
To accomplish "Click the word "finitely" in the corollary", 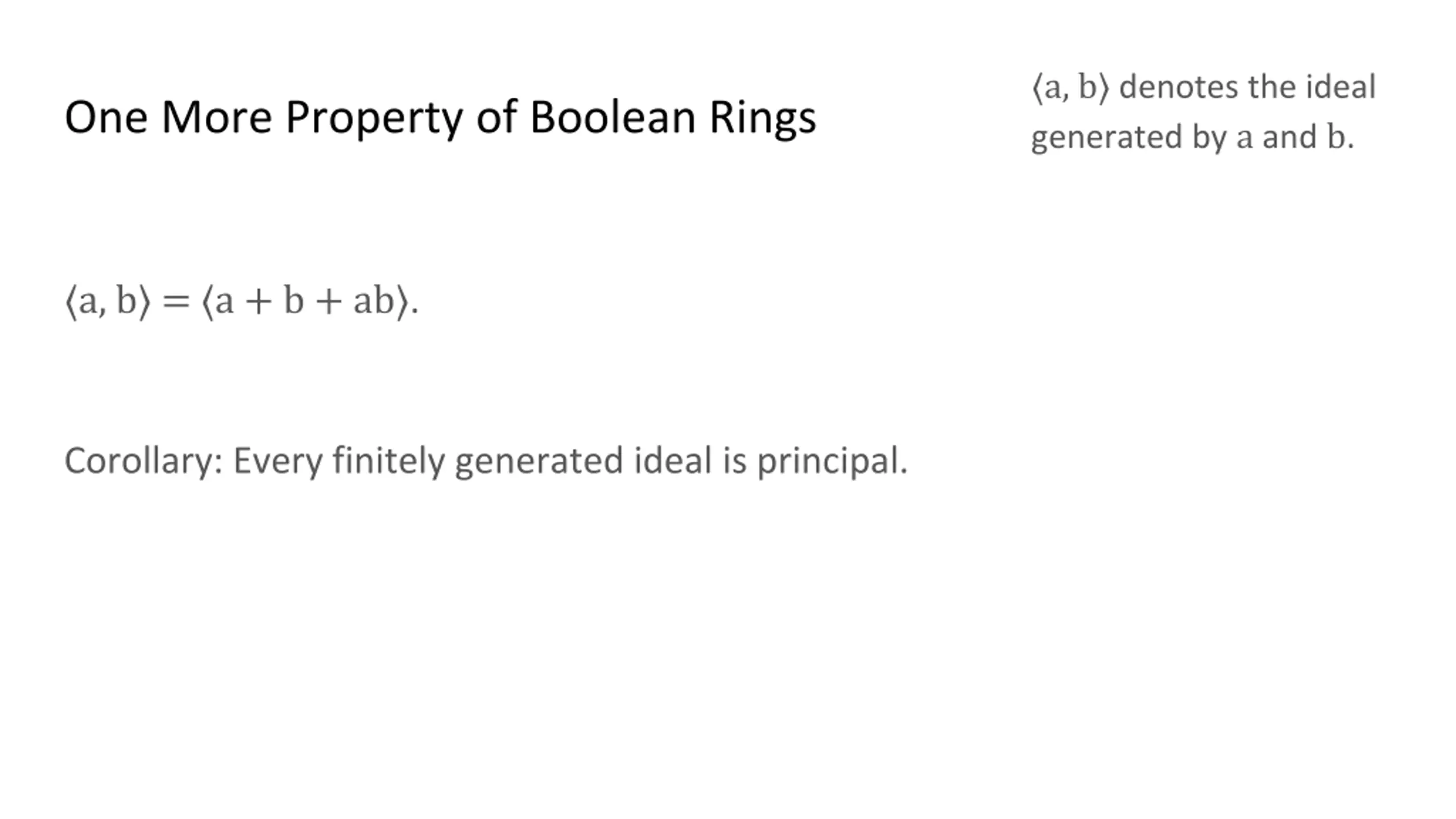I will pos(388,462).
